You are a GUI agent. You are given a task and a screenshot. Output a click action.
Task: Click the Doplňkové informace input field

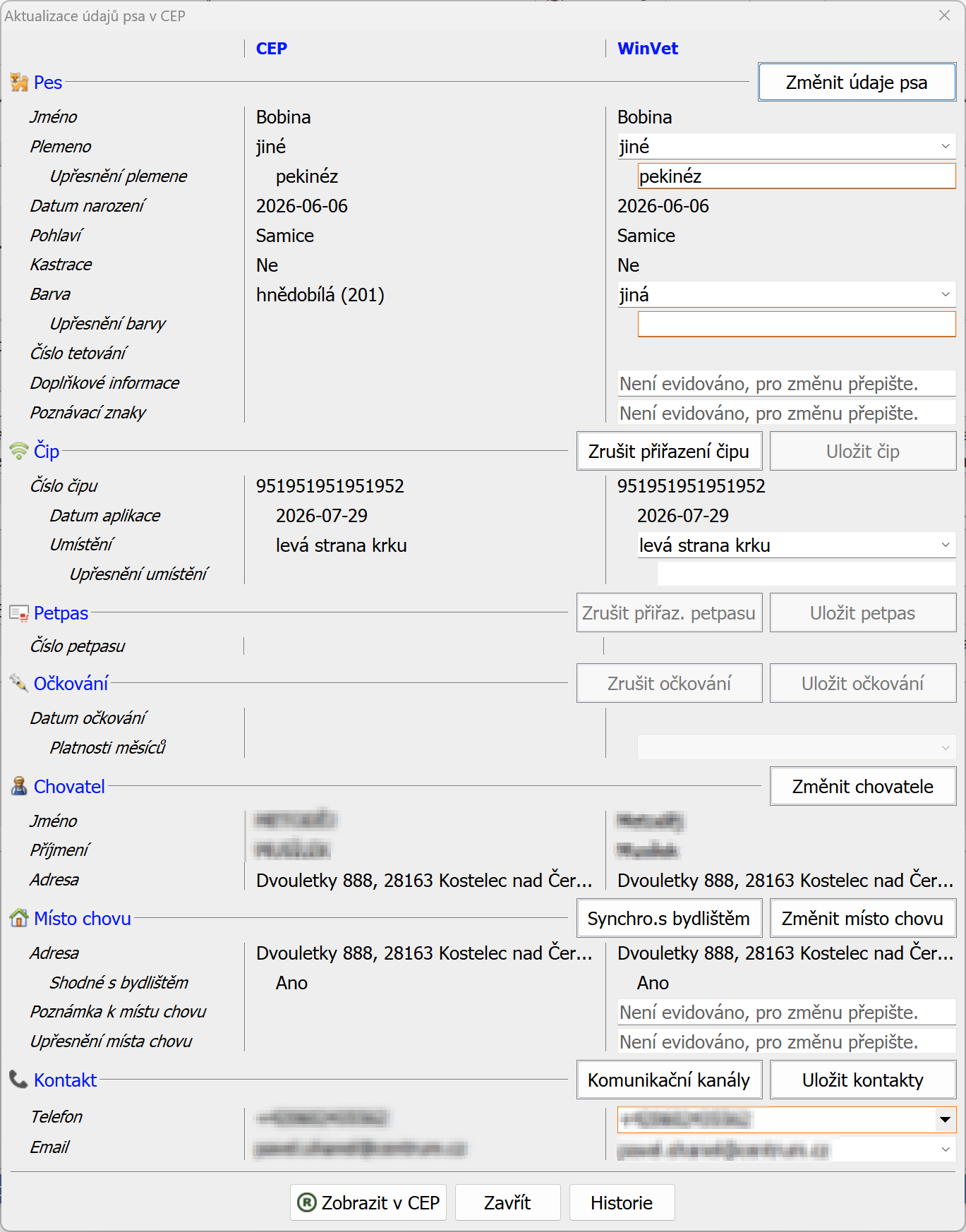(786, 384)
